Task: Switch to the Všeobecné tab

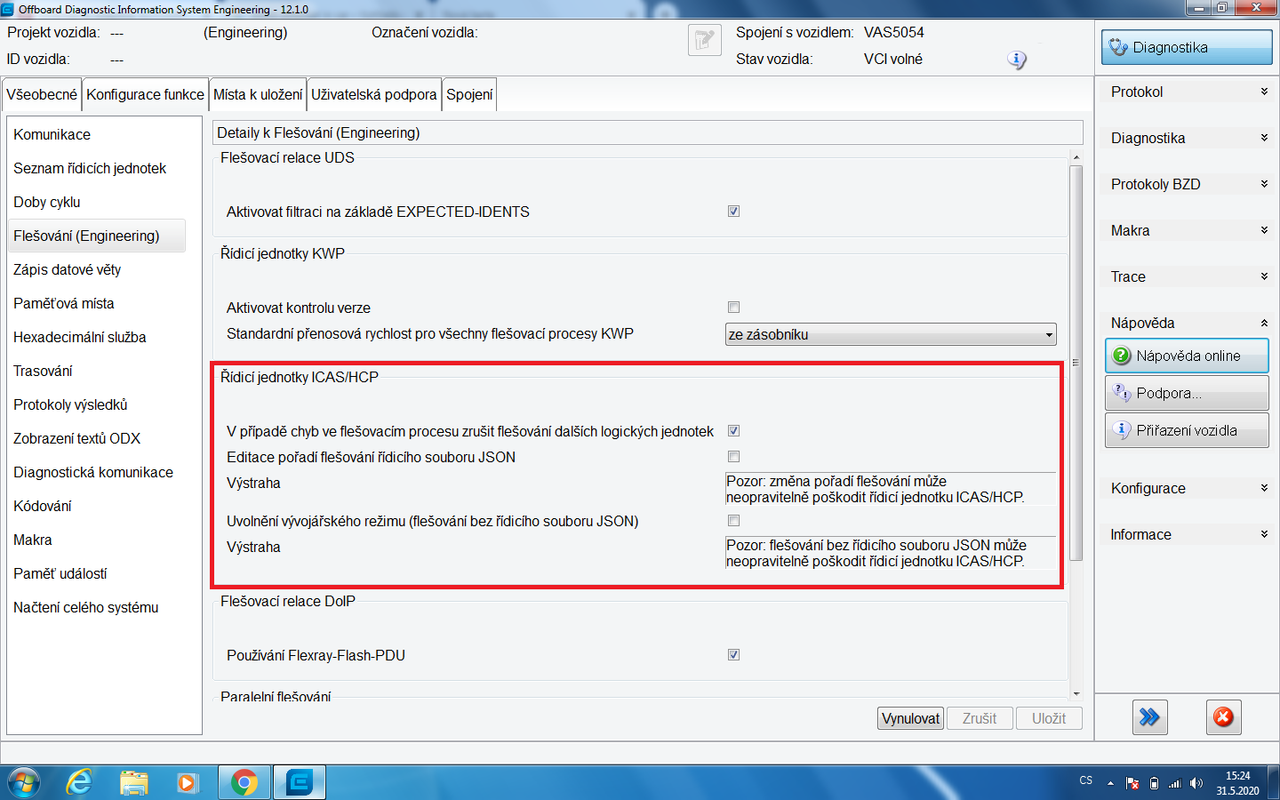Action: 42,95
